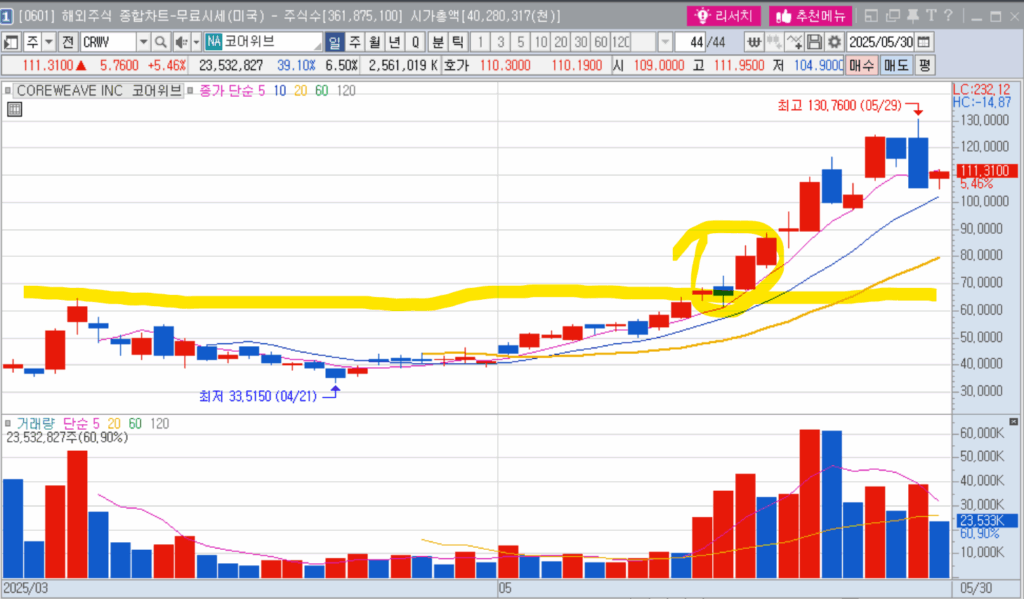Switch to tick (틱) chart
Screen dimensions: 1024x599
pos(458,42)
